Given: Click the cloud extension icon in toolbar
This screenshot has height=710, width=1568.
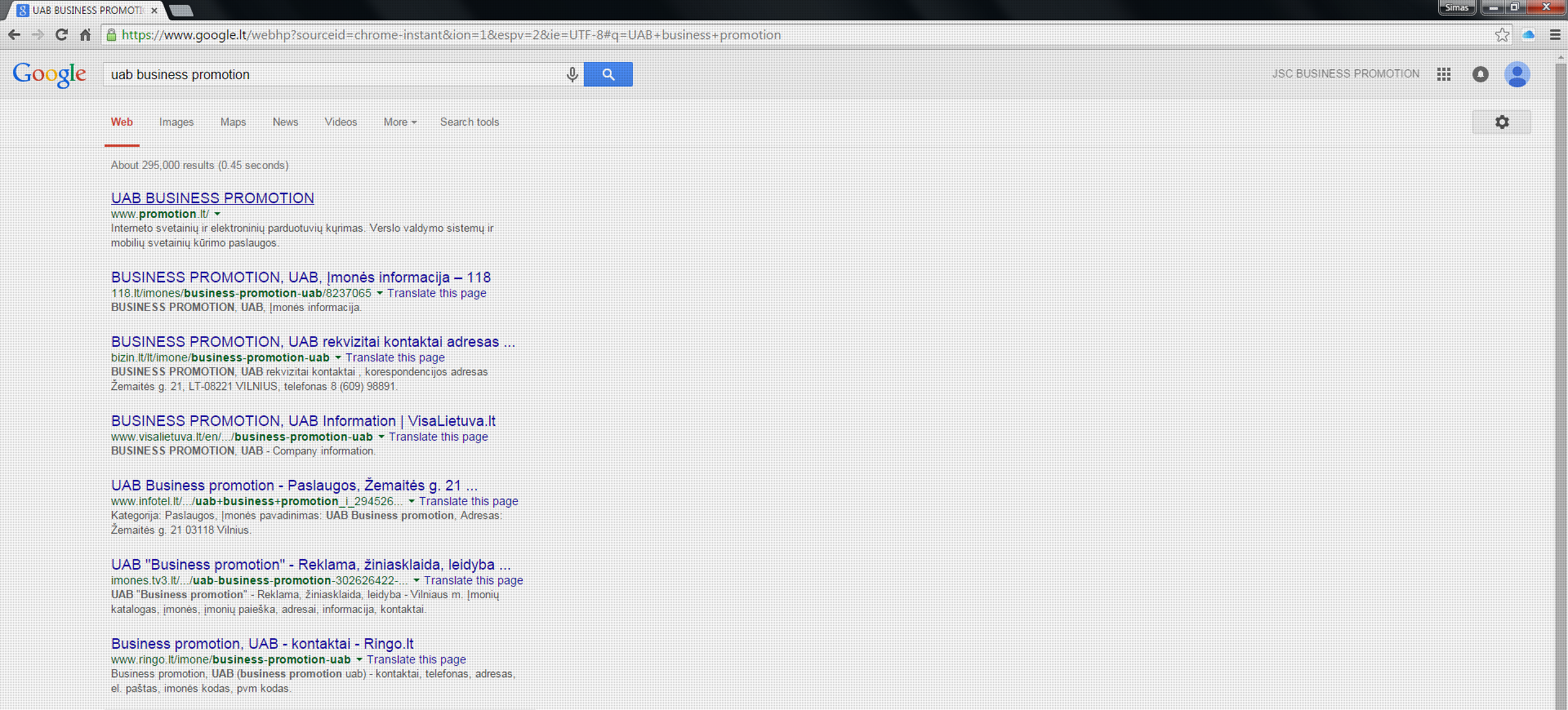Looking at the screenshot, I should pos(1529,34).
